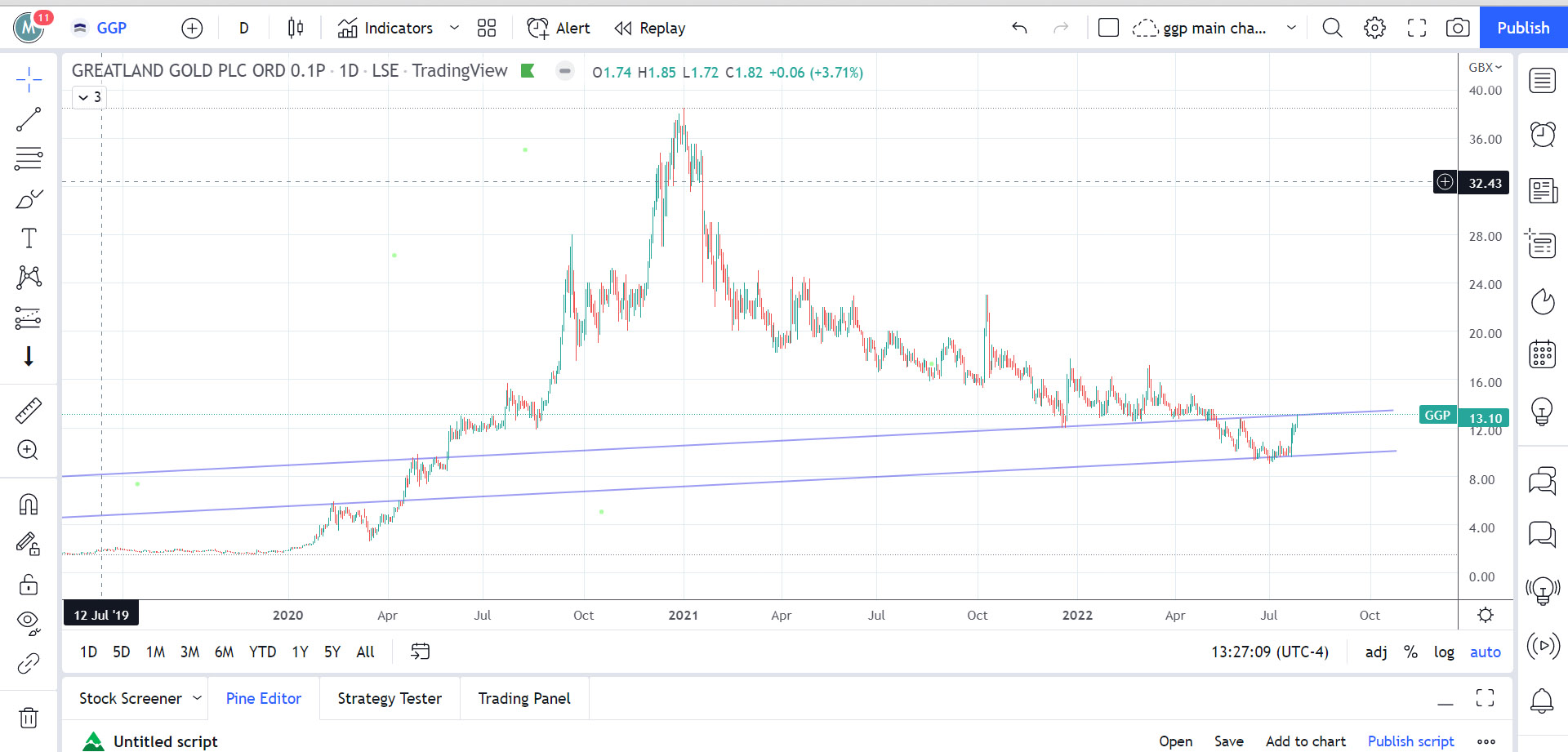The width and height of the screenshot is (1568, 752).
Task: Set chart range to YTD
Action: click(262, 652)
